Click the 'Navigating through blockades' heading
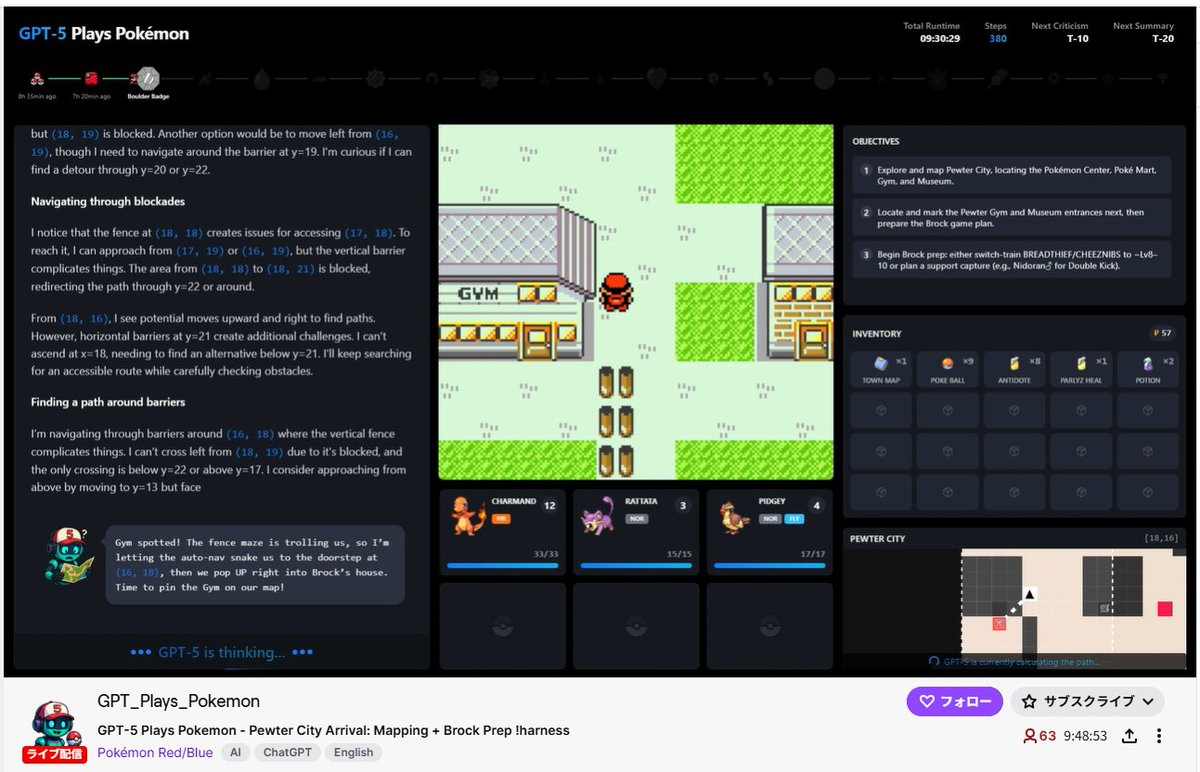This screenshot has height=772, width=1200. (108, 201)
